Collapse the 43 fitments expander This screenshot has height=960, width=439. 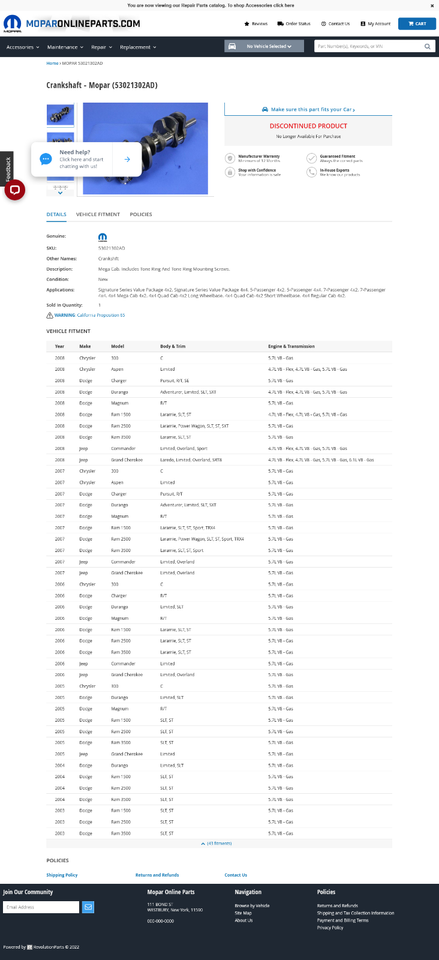tap(217, 843)
